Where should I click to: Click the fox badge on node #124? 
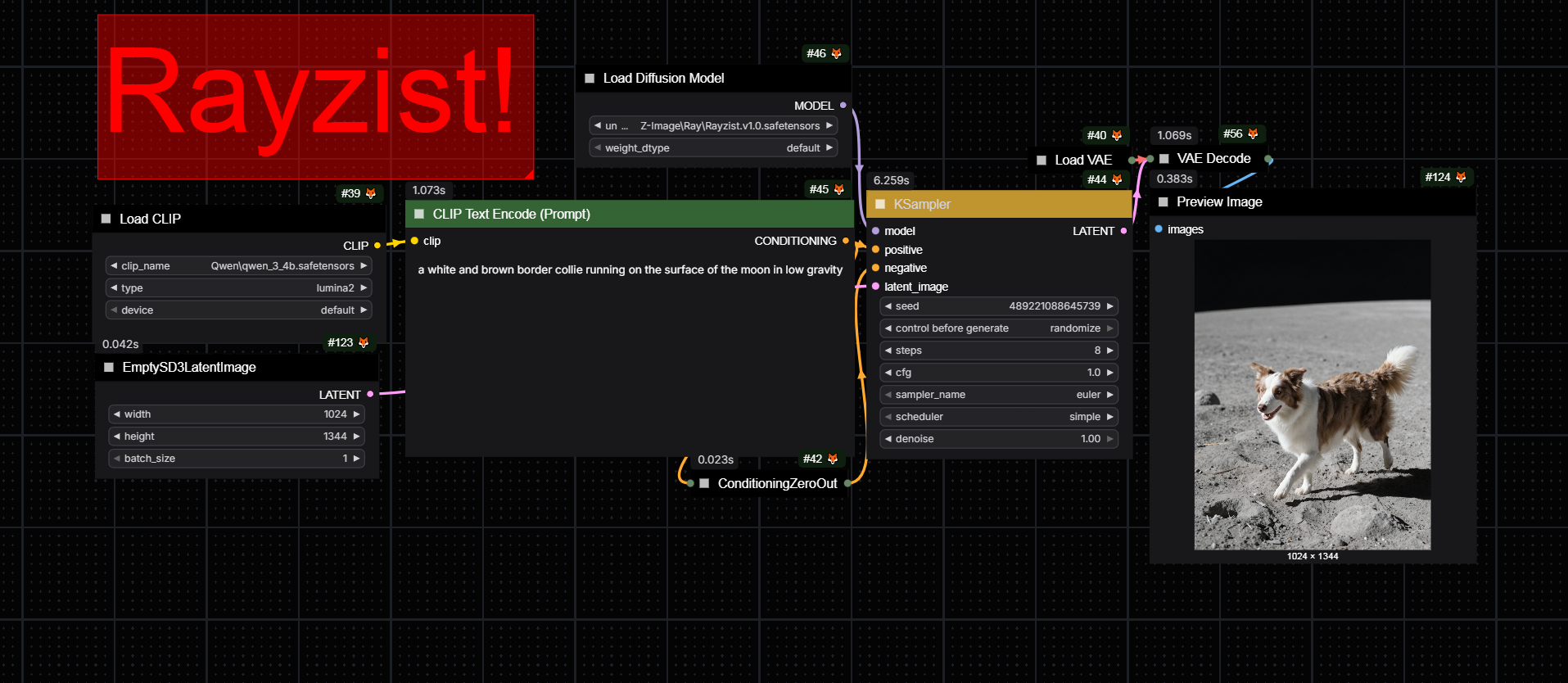click(x=1461, y=177)
